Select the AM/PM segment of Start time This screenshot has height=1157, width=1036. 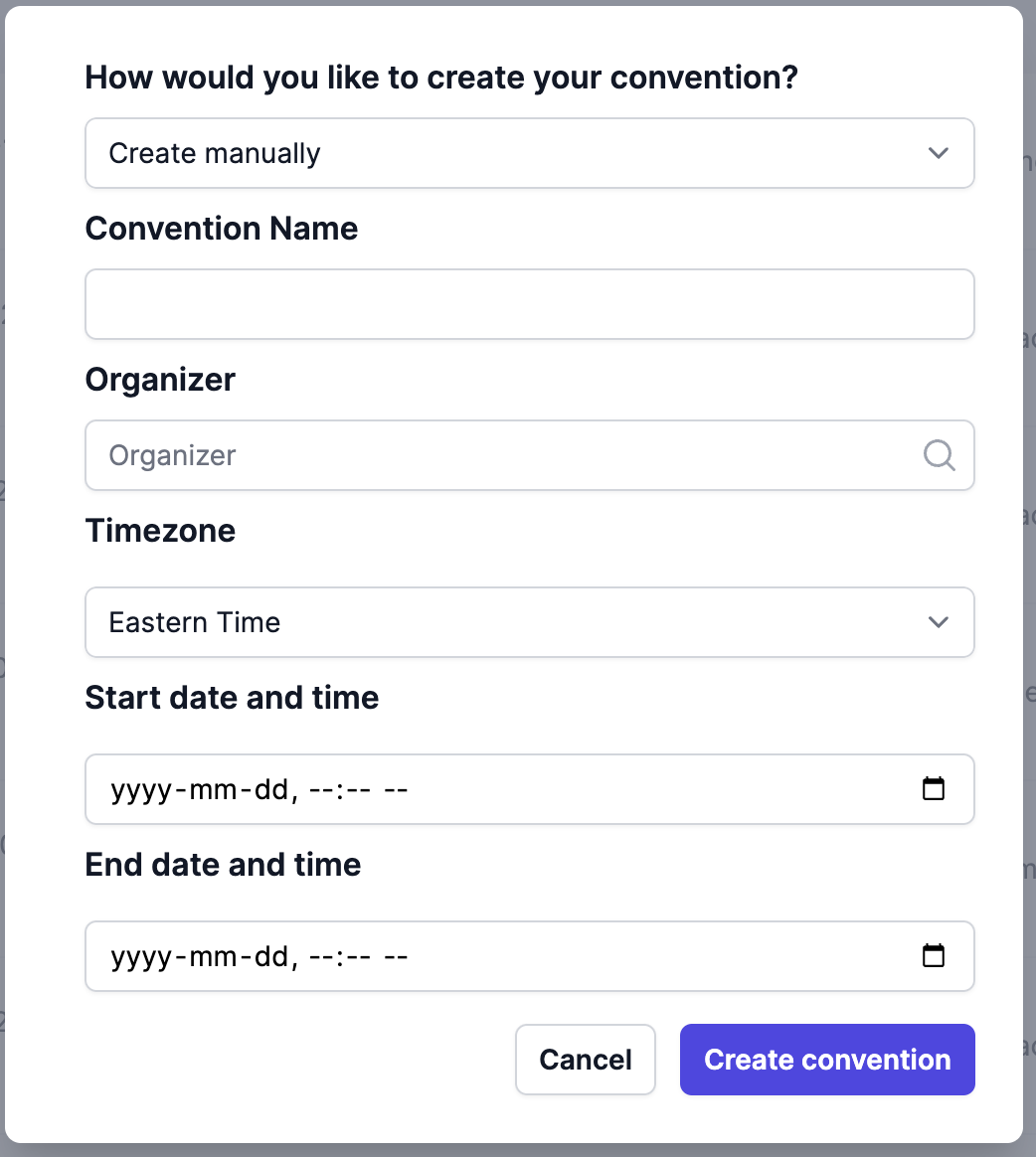click(x=396, y=790)
